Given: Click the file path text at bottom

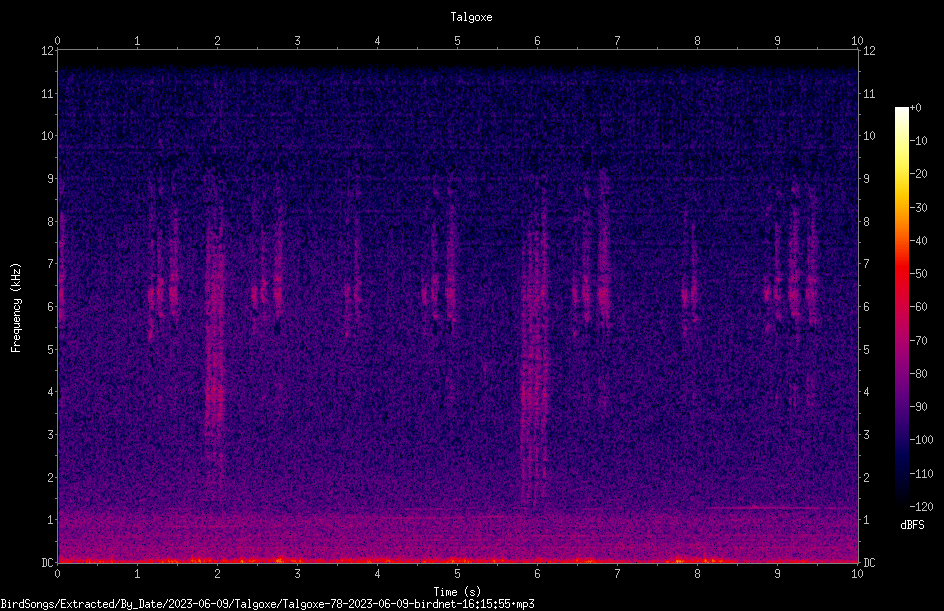Looking at the screenshot, I should pos(267,604).
